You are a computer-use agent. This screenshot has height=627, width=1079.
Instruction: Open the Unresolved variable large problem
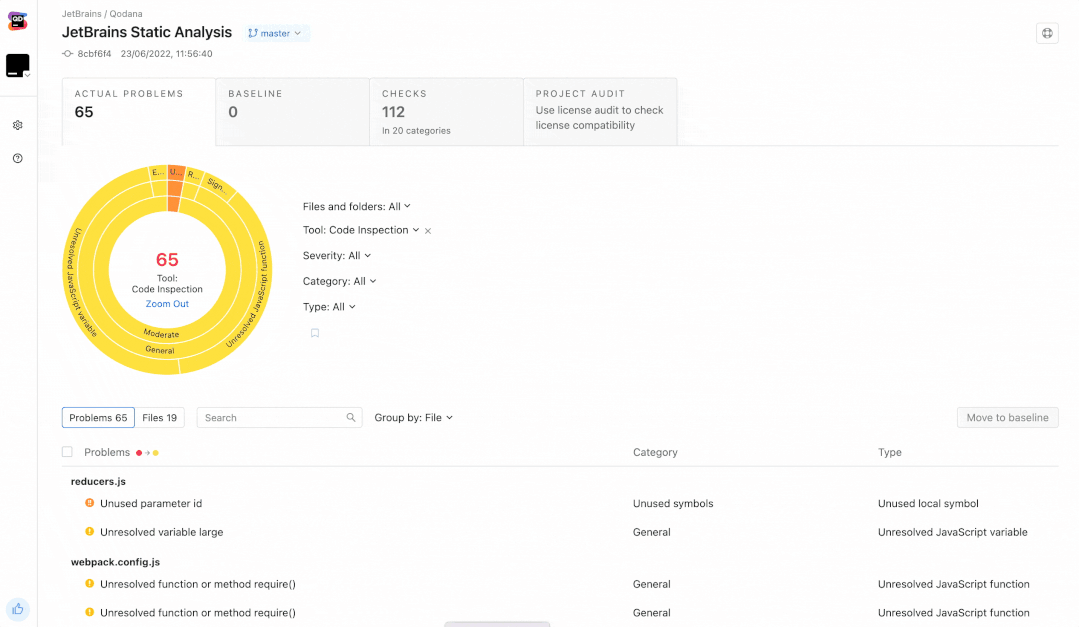(162, 532)
